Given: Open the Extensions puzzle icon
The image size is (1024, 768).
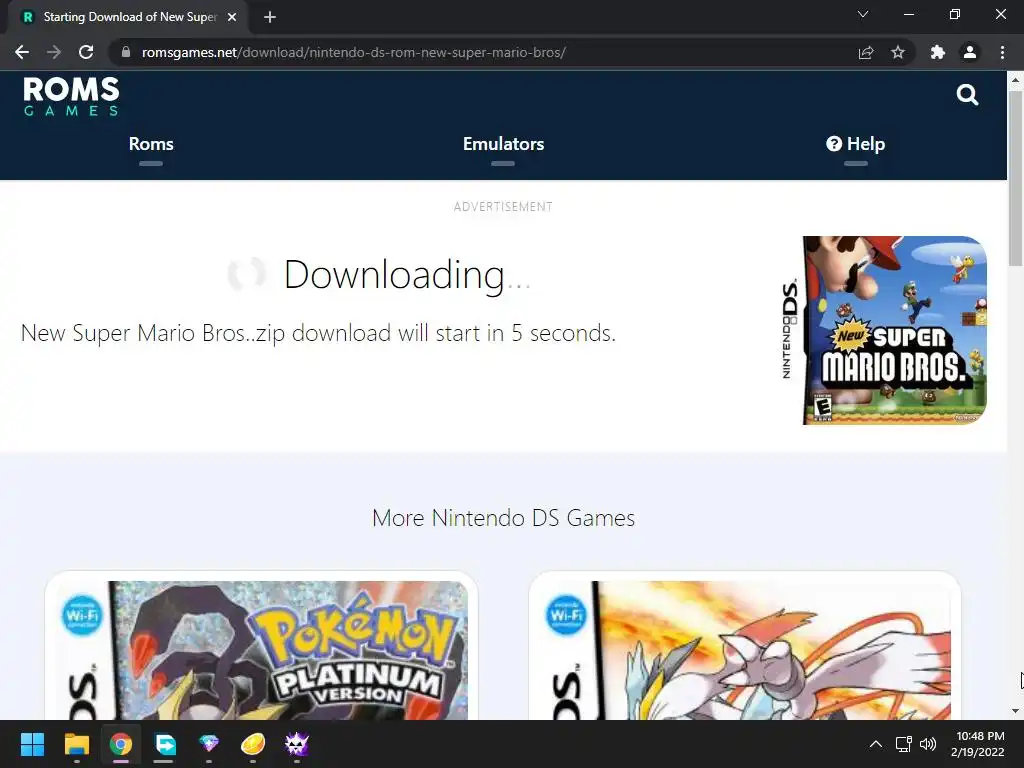Looking at the screenshot, I should point(938,52).
